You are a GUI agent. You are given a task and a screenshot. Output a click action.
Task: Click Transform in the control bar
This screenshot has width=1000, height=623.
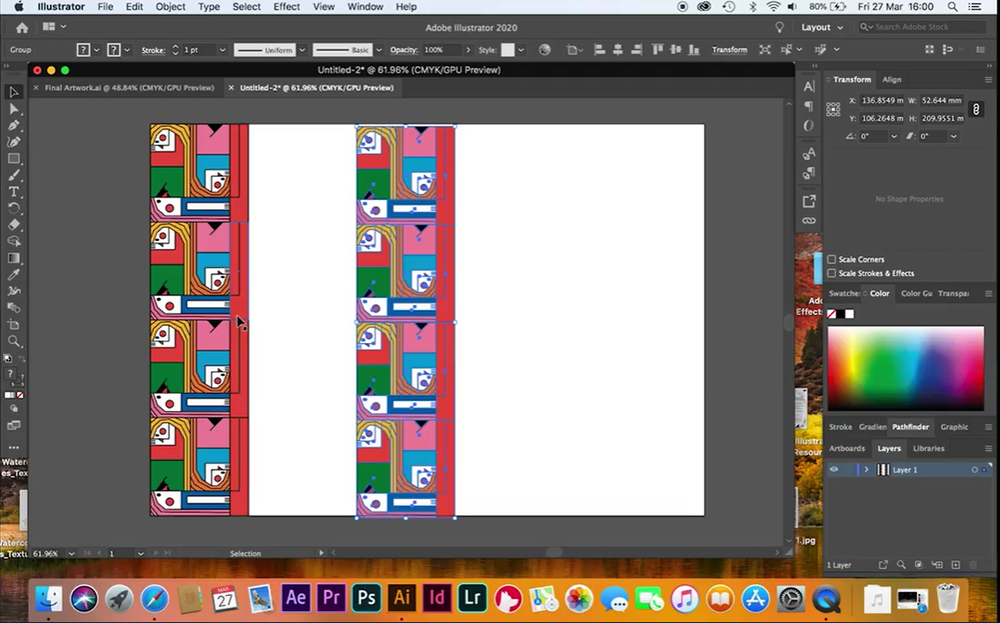pyautogui.click(x=729, y=49)
